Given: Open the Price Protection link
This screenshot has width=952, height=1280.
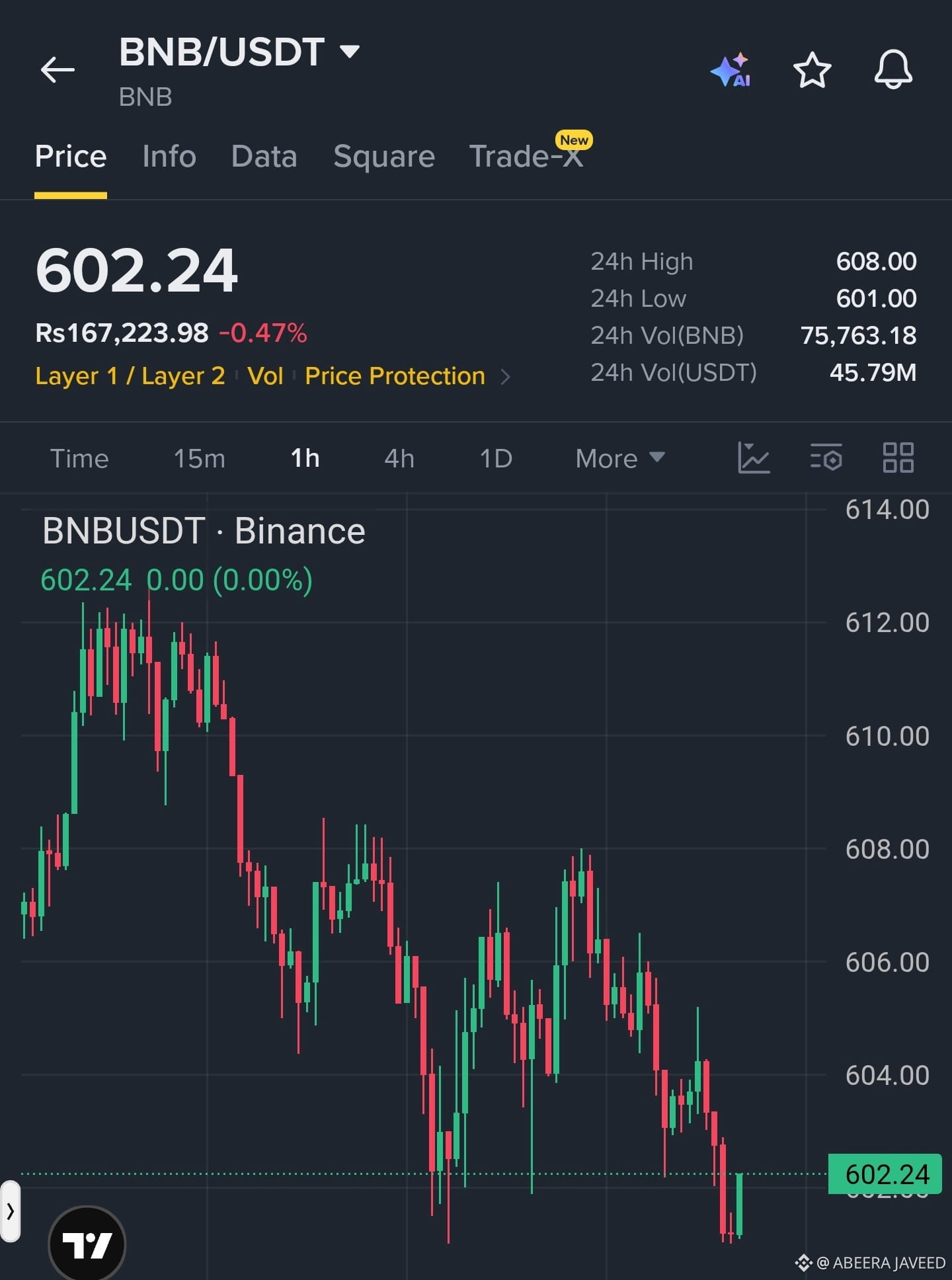Looking at the screenshot, I should tap(395, 376).
